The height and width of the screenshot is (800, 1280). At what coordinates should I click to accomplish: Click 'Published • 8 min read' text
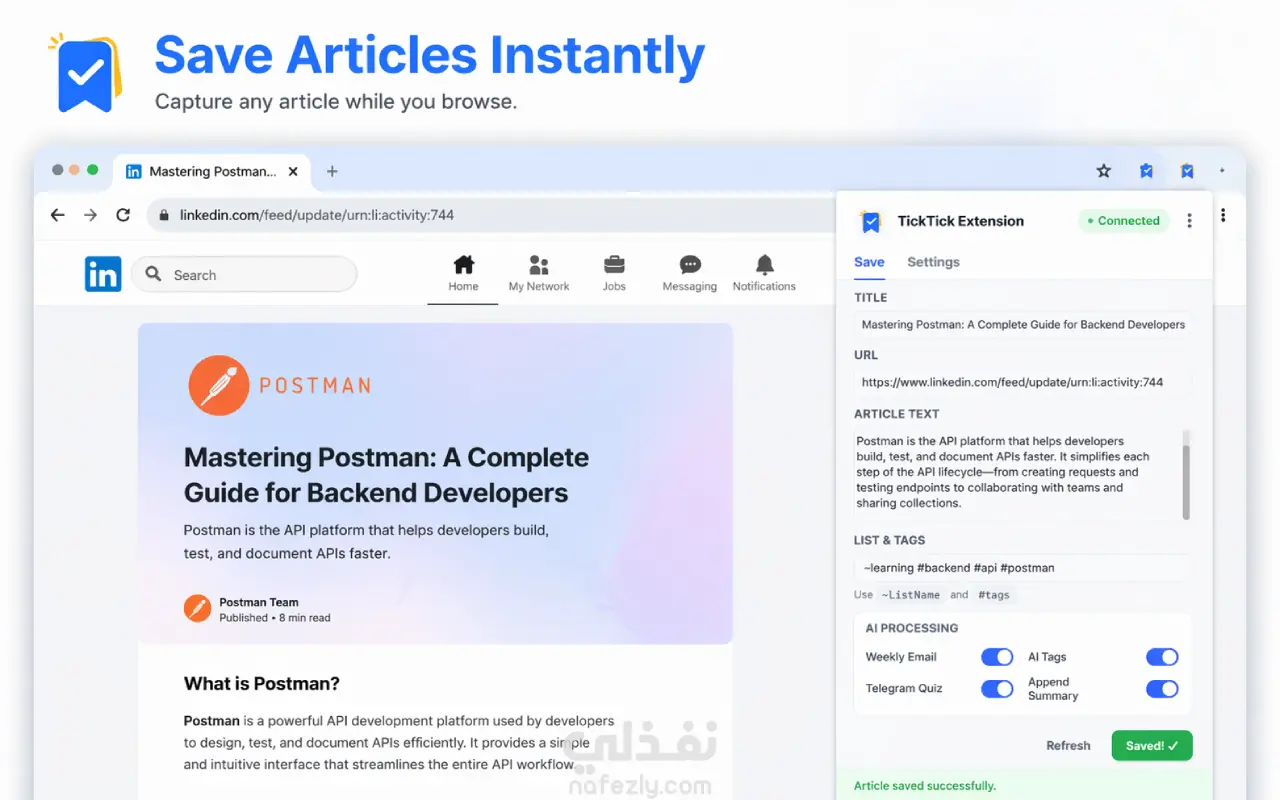tap(275, 618)
